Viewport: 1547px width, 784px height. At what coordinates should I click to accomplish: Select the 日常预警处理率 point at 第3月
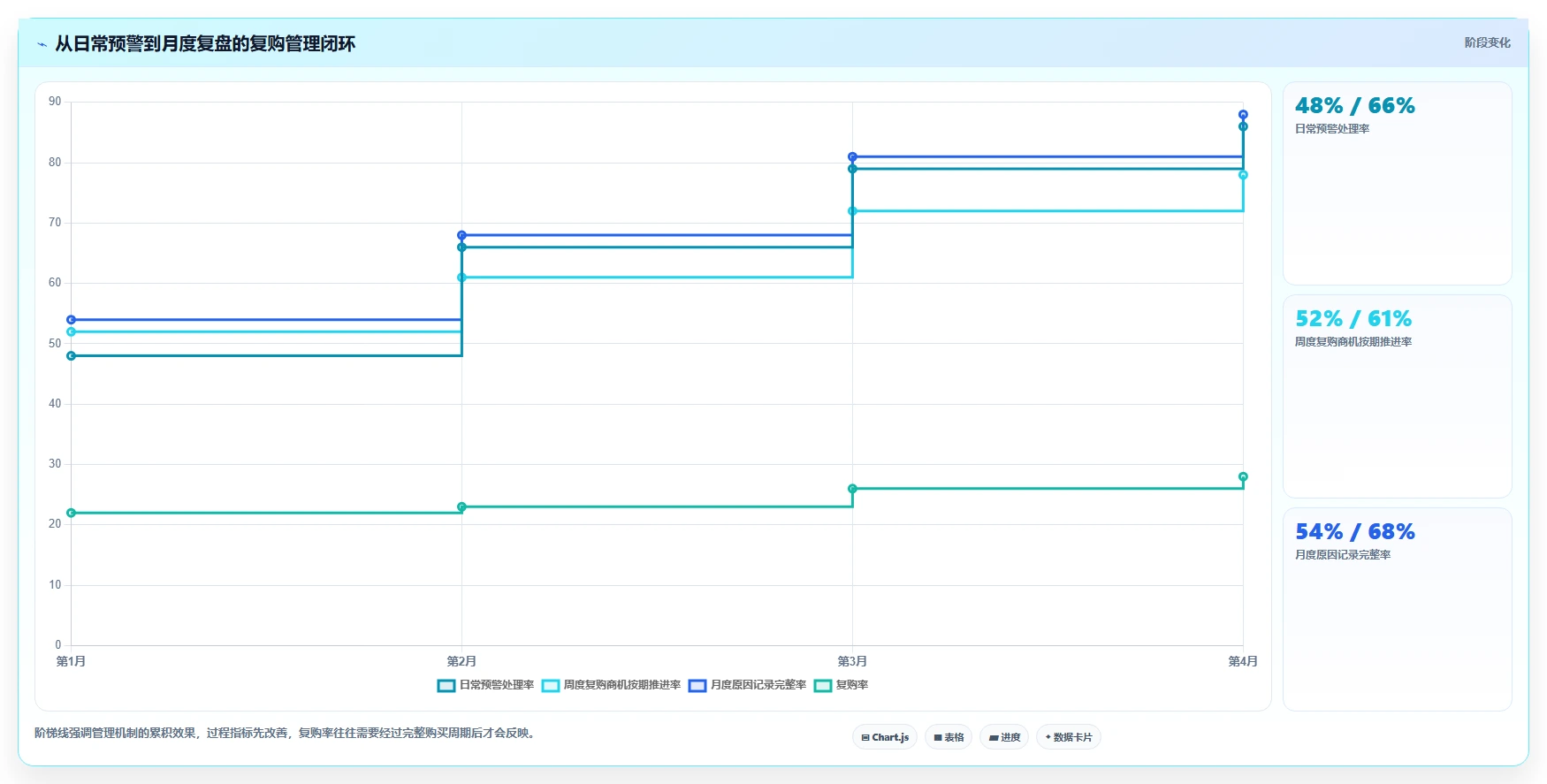tap(852, 169)
